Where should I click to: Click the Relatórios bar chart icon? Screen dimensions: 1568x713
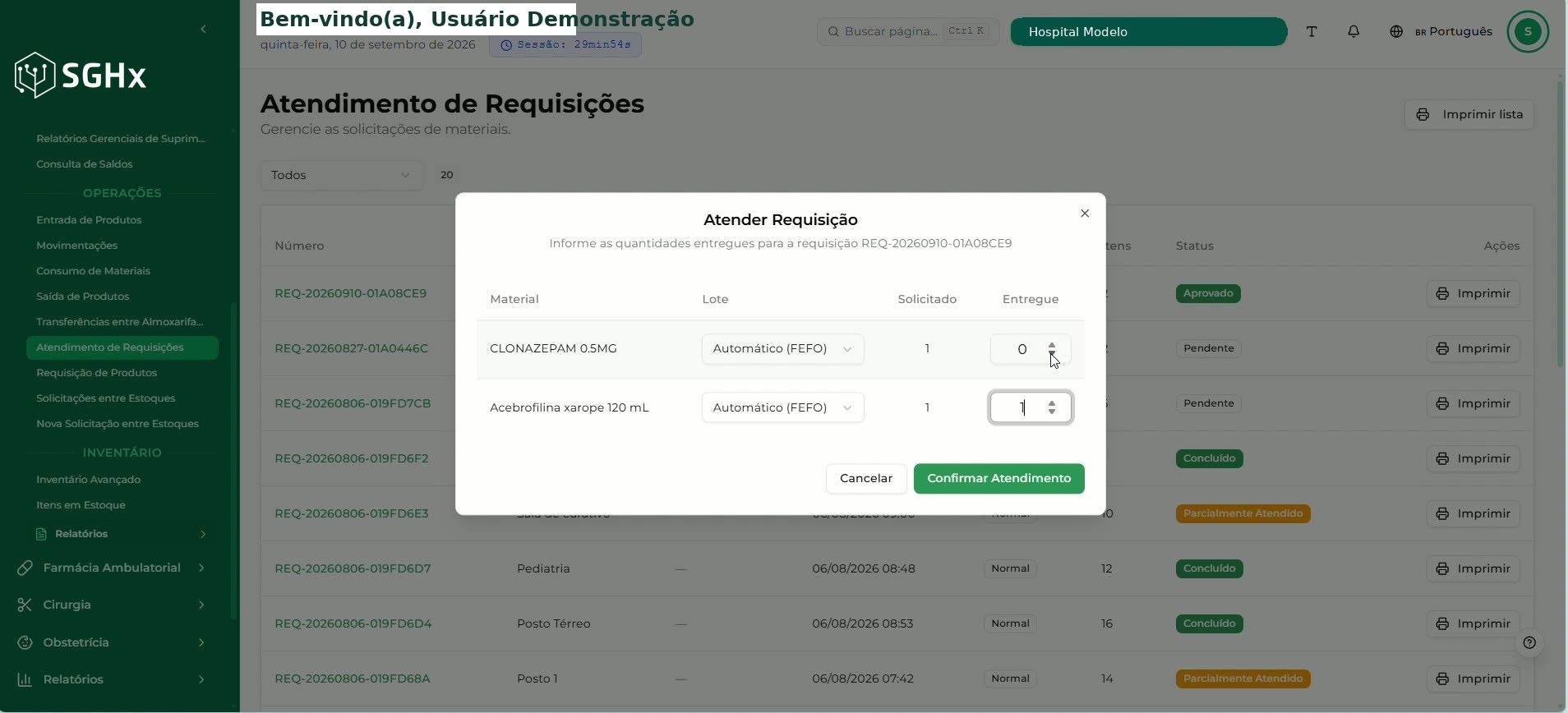pos(25,679)
